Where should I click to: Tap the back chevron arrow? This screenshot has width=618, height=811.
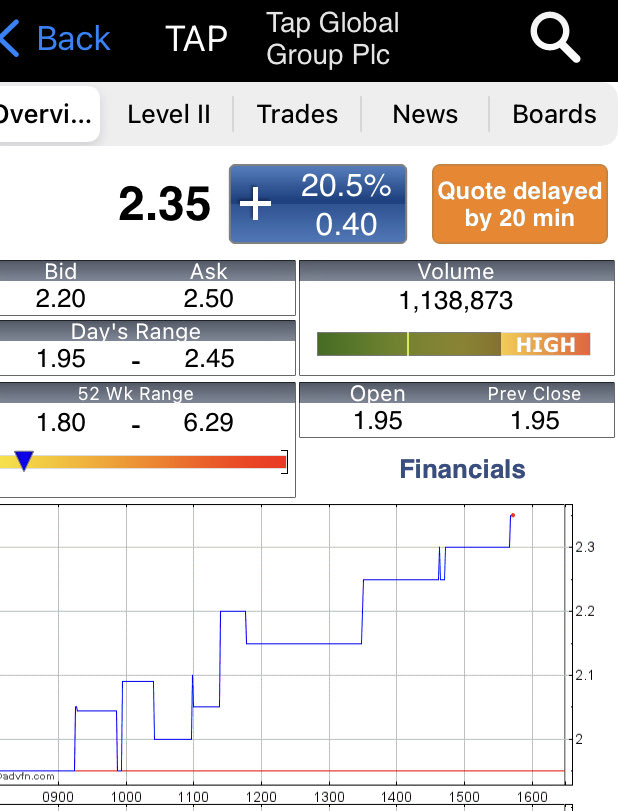pos(10,38)
